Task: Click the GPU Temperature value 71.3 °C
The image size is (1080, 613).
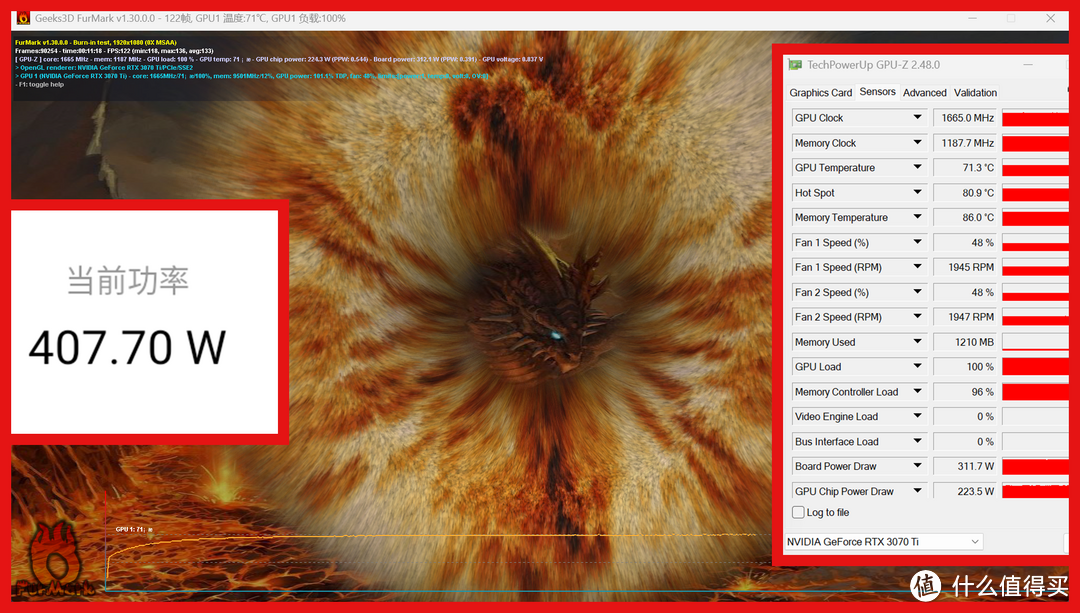Action: (965, 168)
